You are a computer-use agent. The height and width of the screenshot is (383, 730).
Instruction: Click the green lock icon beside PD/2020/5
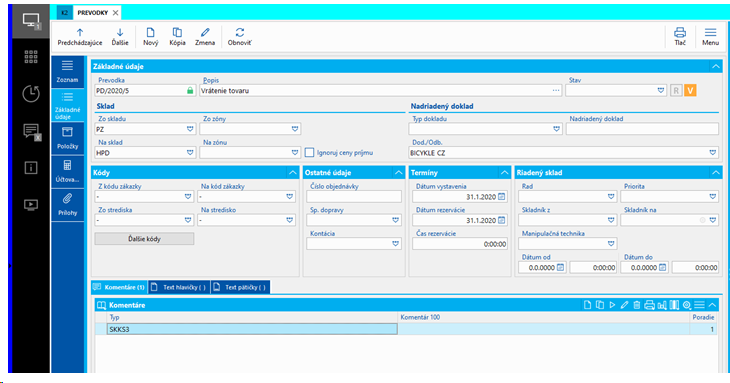pyautogui.click(x=190, y=91)
